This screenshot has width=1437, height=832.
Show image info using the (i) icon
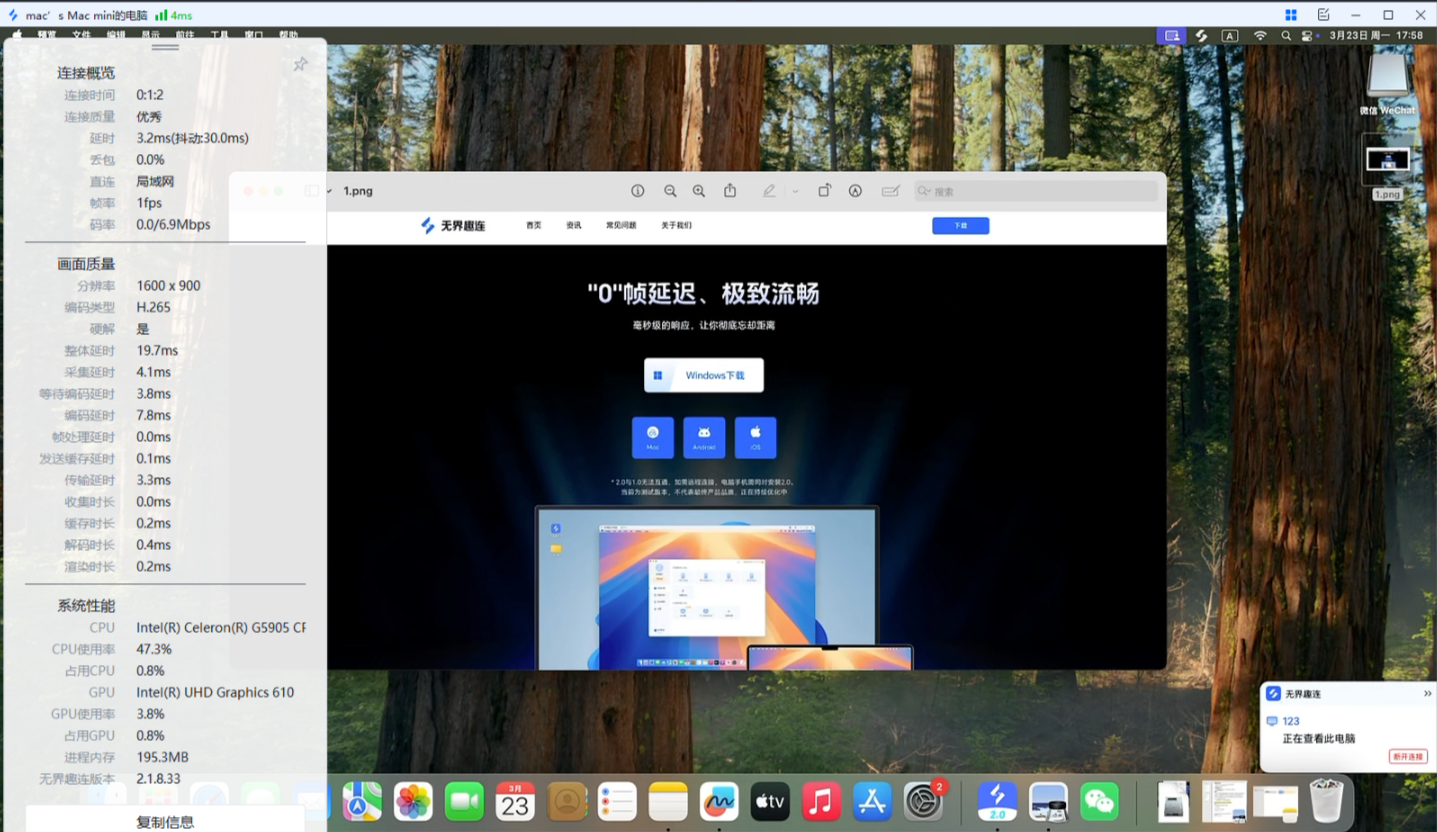pyautogui.click(x=638, y=190)
